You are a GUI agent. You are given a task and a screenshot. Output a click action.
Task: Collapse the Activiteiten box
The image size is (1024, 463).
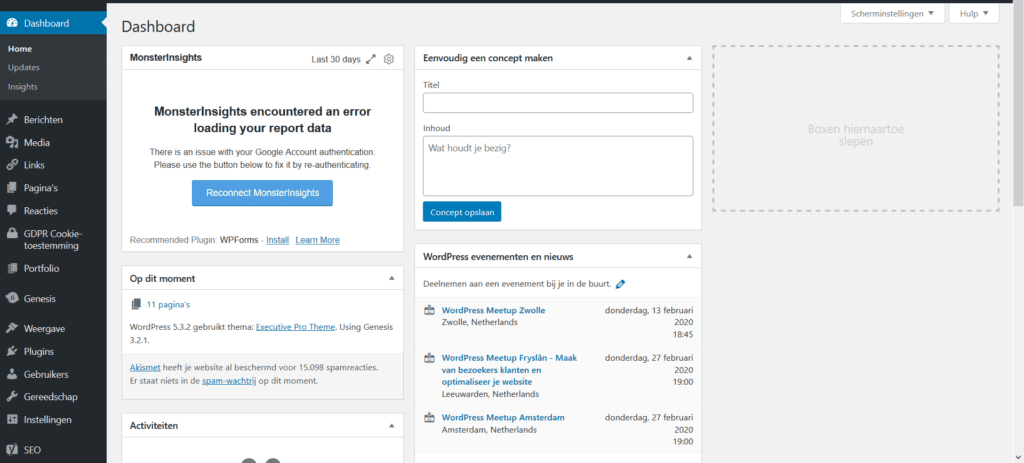pyautogui.click(x=392, y=426)
